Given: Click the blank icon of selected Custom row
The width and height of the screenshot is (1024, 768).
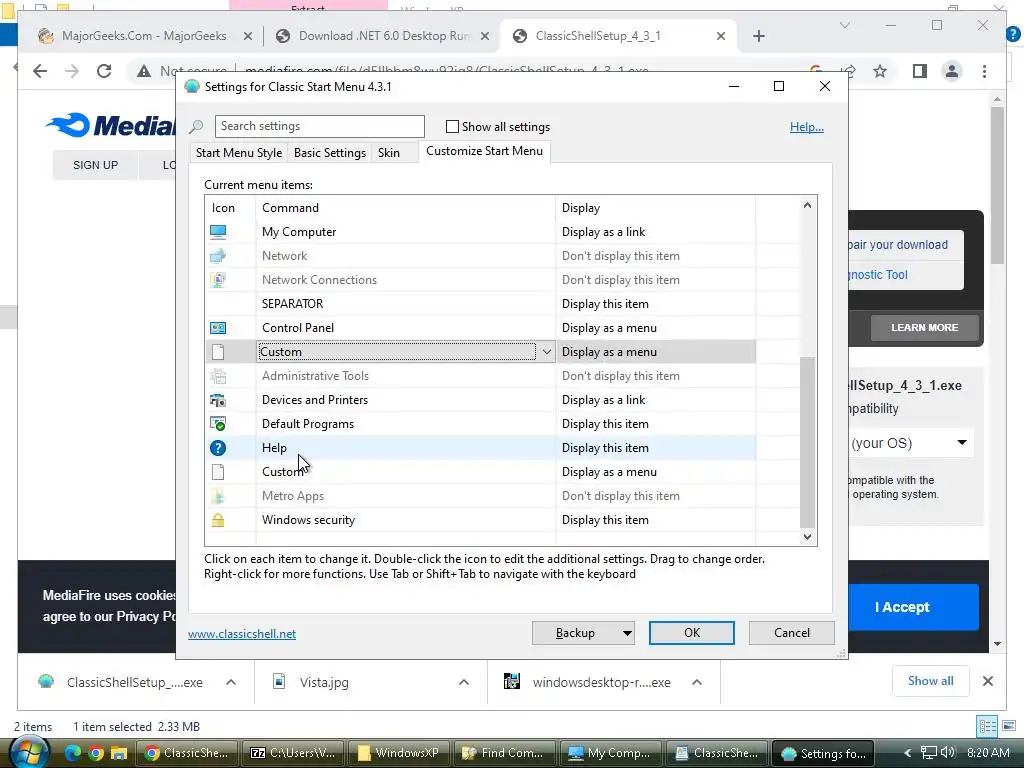Looking at the screenshot, I should point(218,352).
